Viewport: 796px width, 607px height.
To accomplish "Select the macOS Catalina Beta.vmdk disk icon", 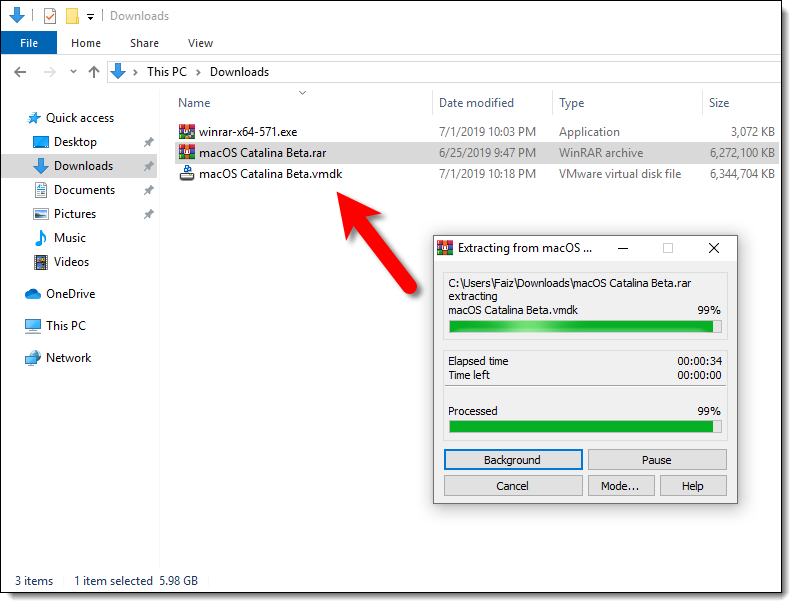I will (187, 174).
